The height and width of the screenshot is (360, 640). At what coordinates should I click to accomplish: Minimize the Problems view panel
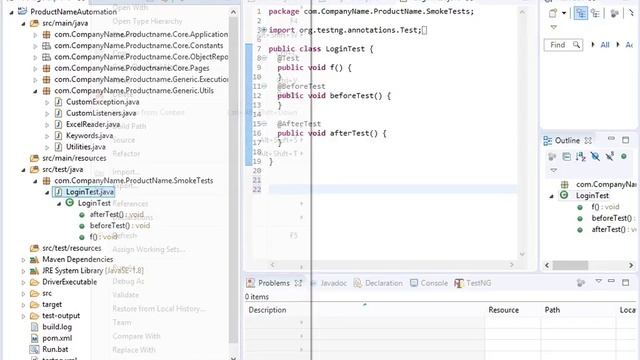(611, 281)
